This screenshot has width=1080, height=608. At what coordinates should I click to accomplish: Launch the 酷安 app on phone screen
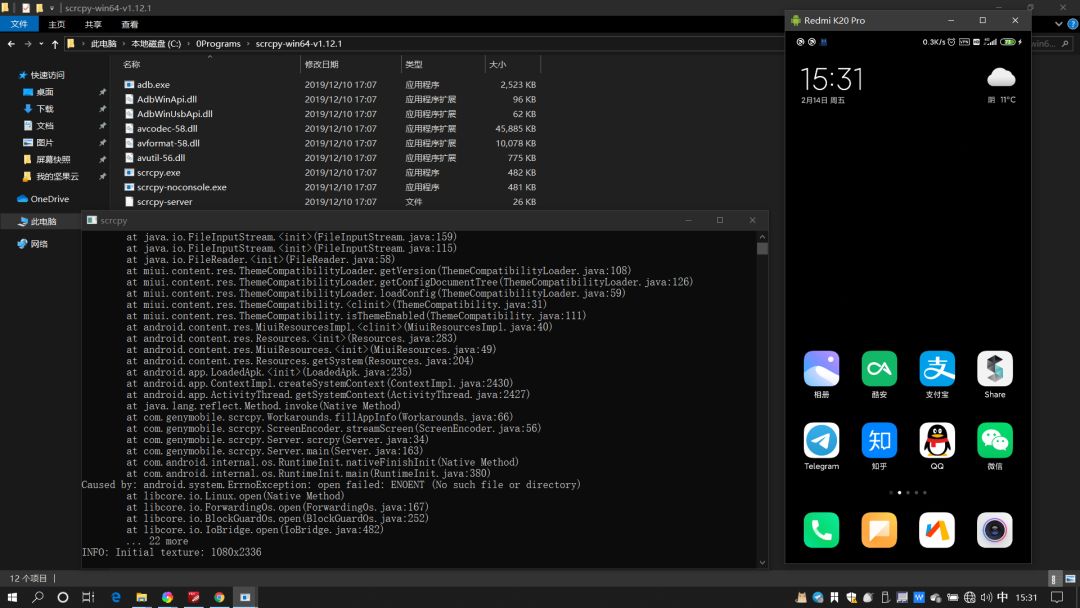point(879,368)
